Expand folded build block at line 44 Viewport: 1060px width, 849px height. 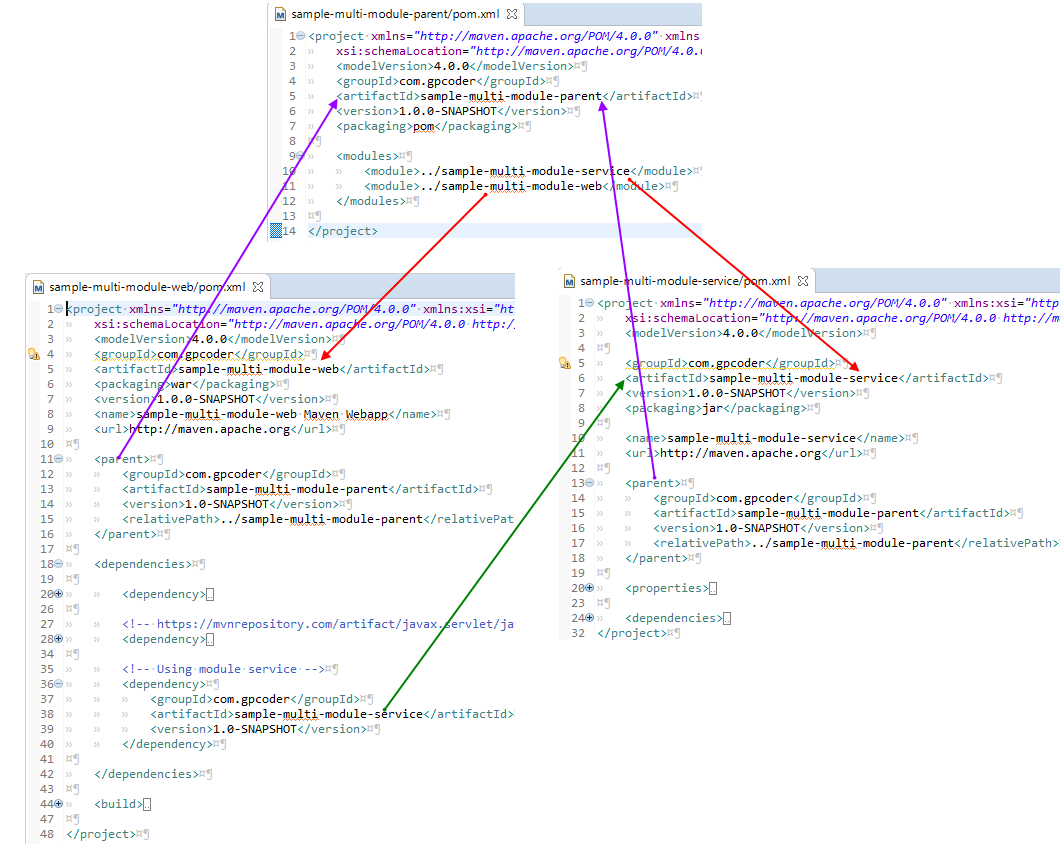coord(59,804)
